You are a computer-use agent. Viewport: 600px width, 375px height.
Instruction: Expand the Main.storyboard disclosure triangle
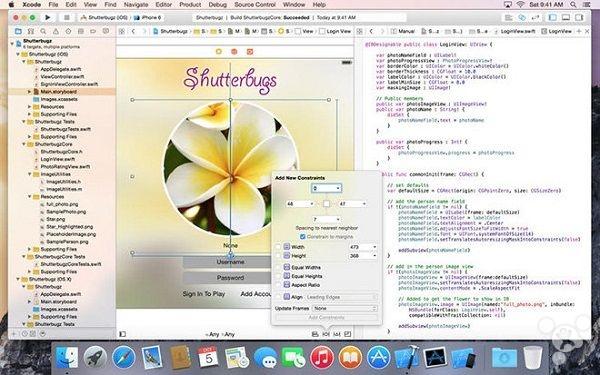click(29, 91)
